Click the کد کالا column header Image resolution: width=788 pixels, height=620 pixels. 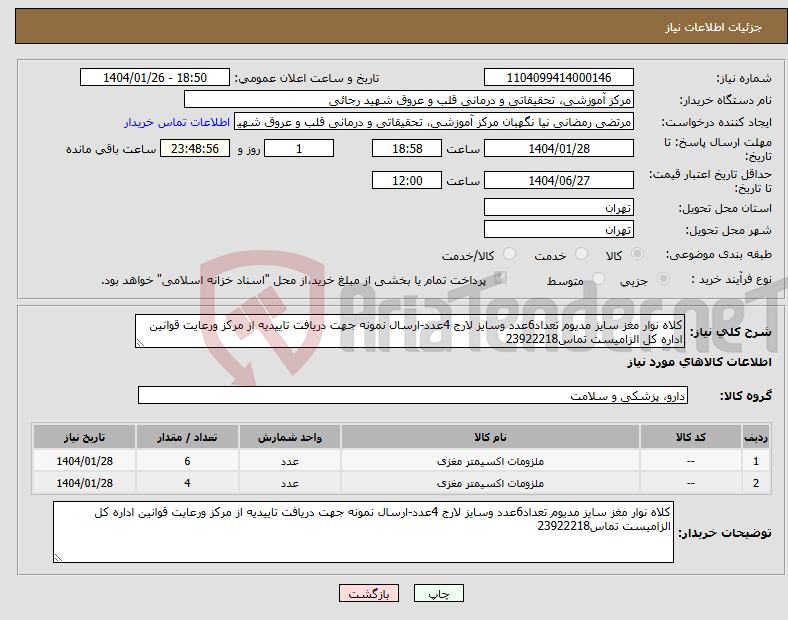[x=691, y=437]
